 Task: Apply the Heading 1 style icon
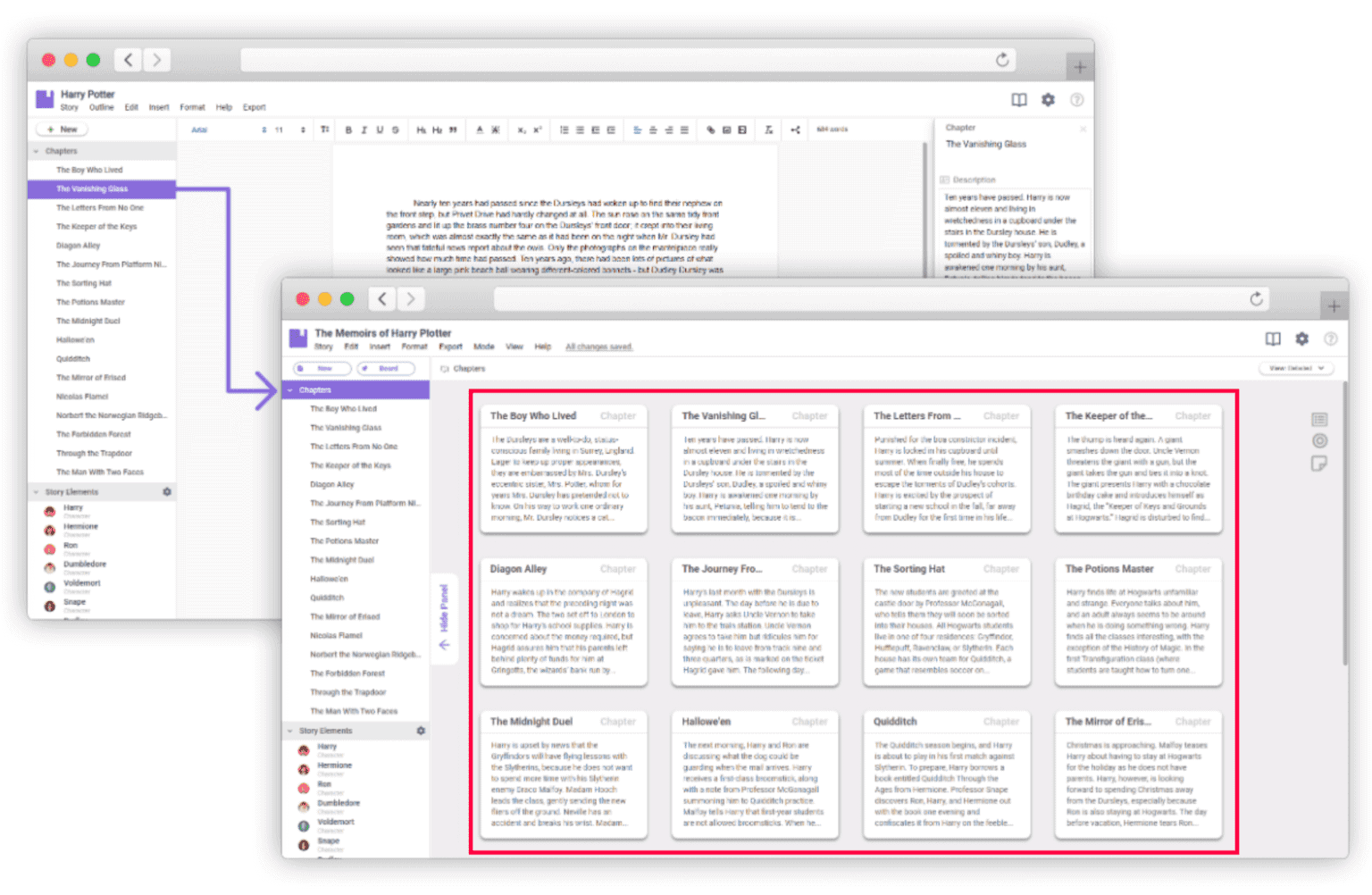(x=422, y=130)
